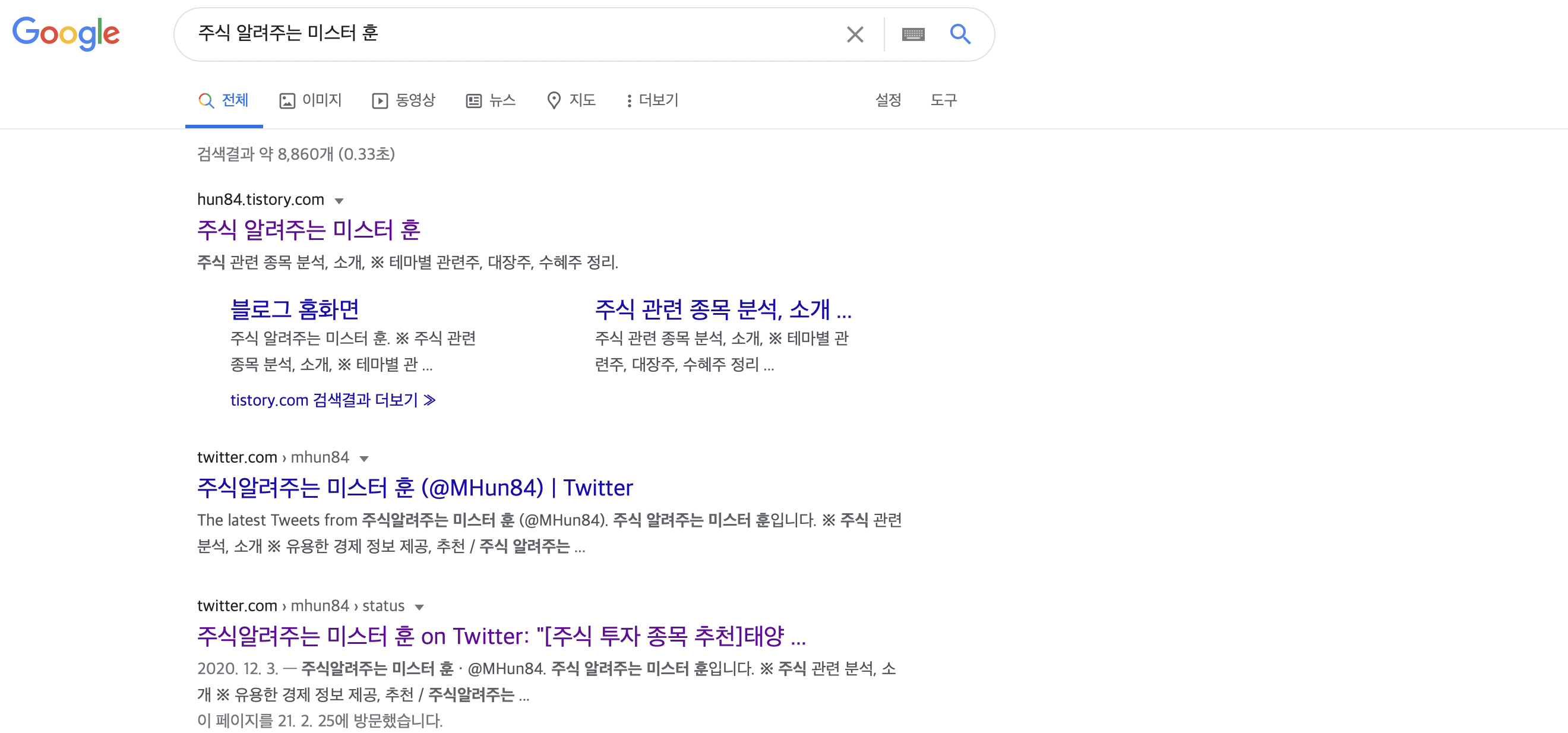Click the 검색결과 약 8,860개 result count
Screen dimensions: 1568x733
coord(296,154)
